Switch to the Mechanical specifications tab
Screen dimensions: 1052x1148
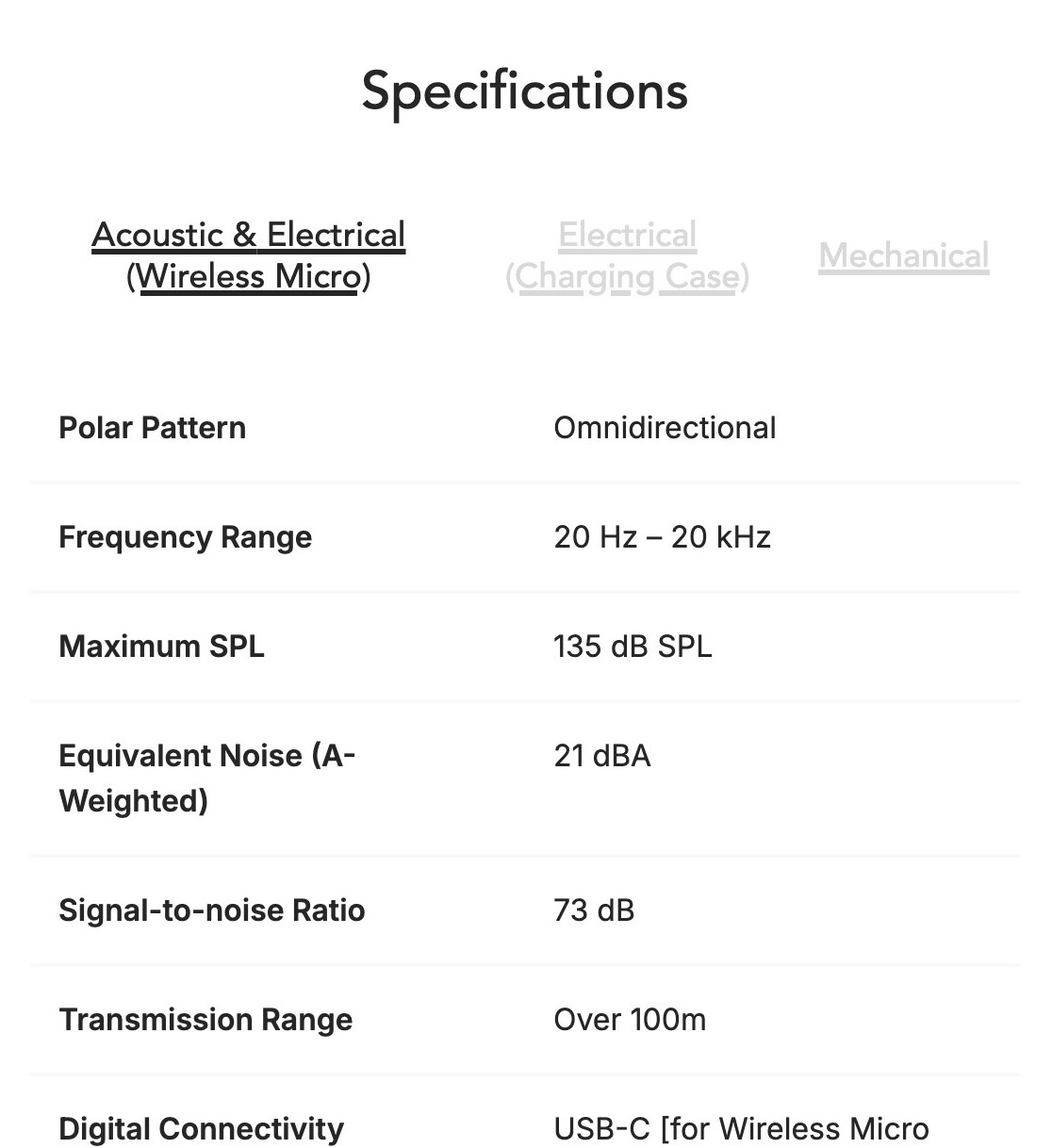pos(903,255)
